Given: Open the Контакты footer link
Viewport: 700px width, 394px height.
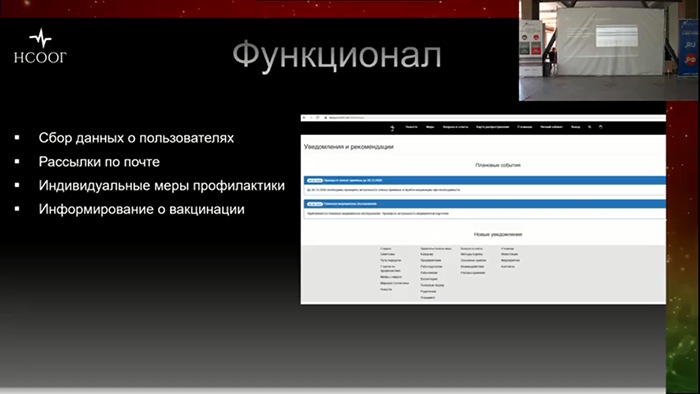Looking at the screenshot, I should [508, 266].
